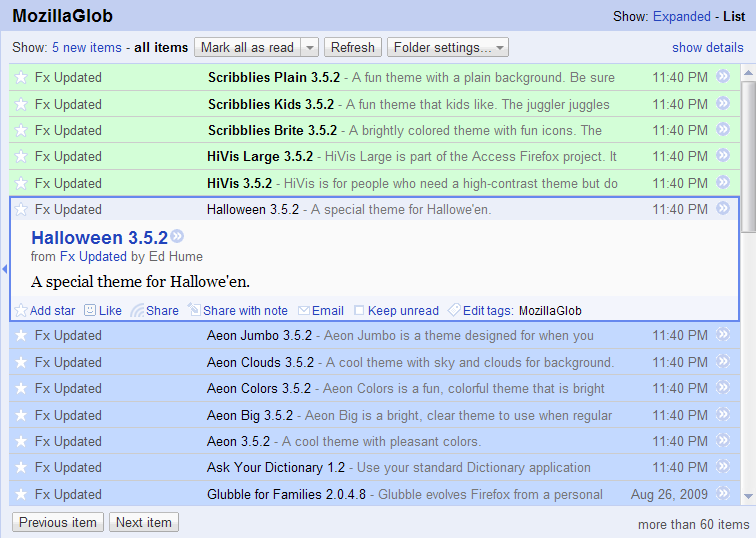Image resolution: width=756 pixels, height=538 pixels.
Task: Star the Ask Your Dictionary 1.2 item
Action: point(21,468)
